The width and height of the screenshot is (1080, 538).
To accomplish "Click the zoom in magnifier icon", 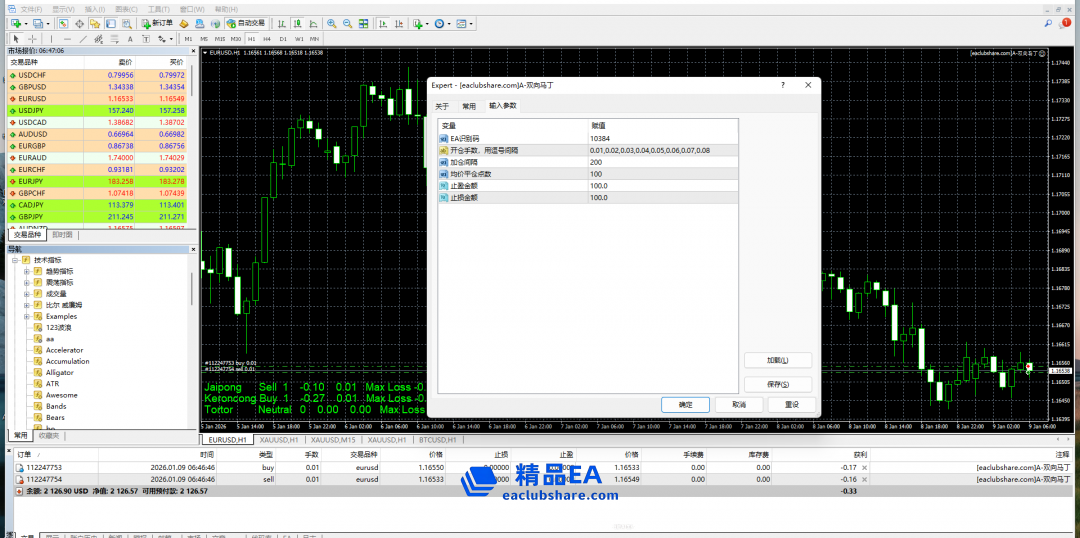I will pyautogui.click(x=330, y=23).
